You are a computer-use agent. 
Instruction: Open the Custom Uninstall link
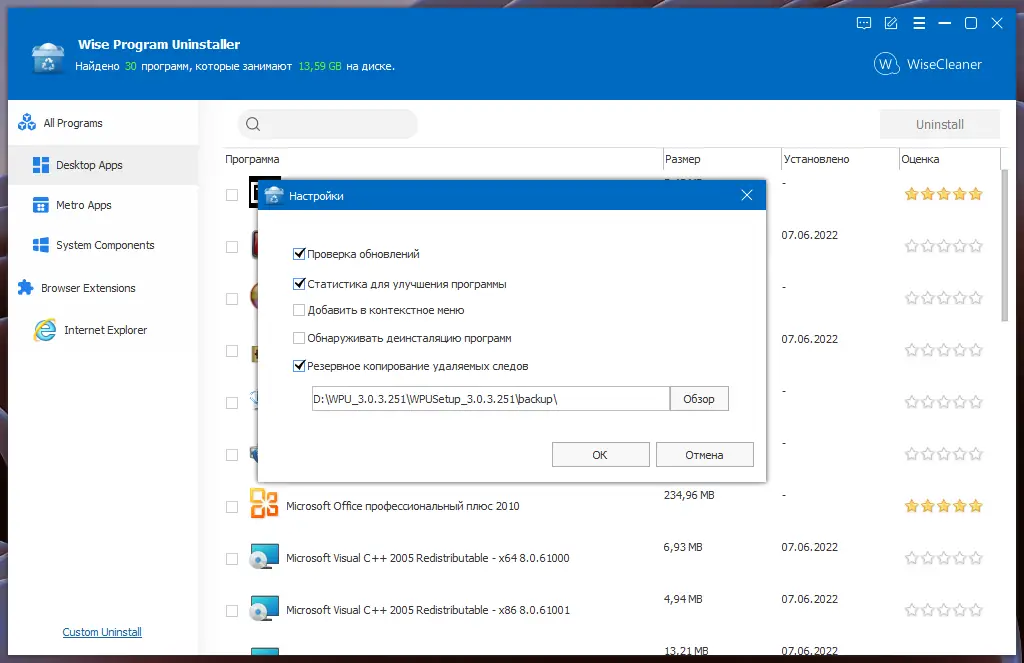[102, 632]
